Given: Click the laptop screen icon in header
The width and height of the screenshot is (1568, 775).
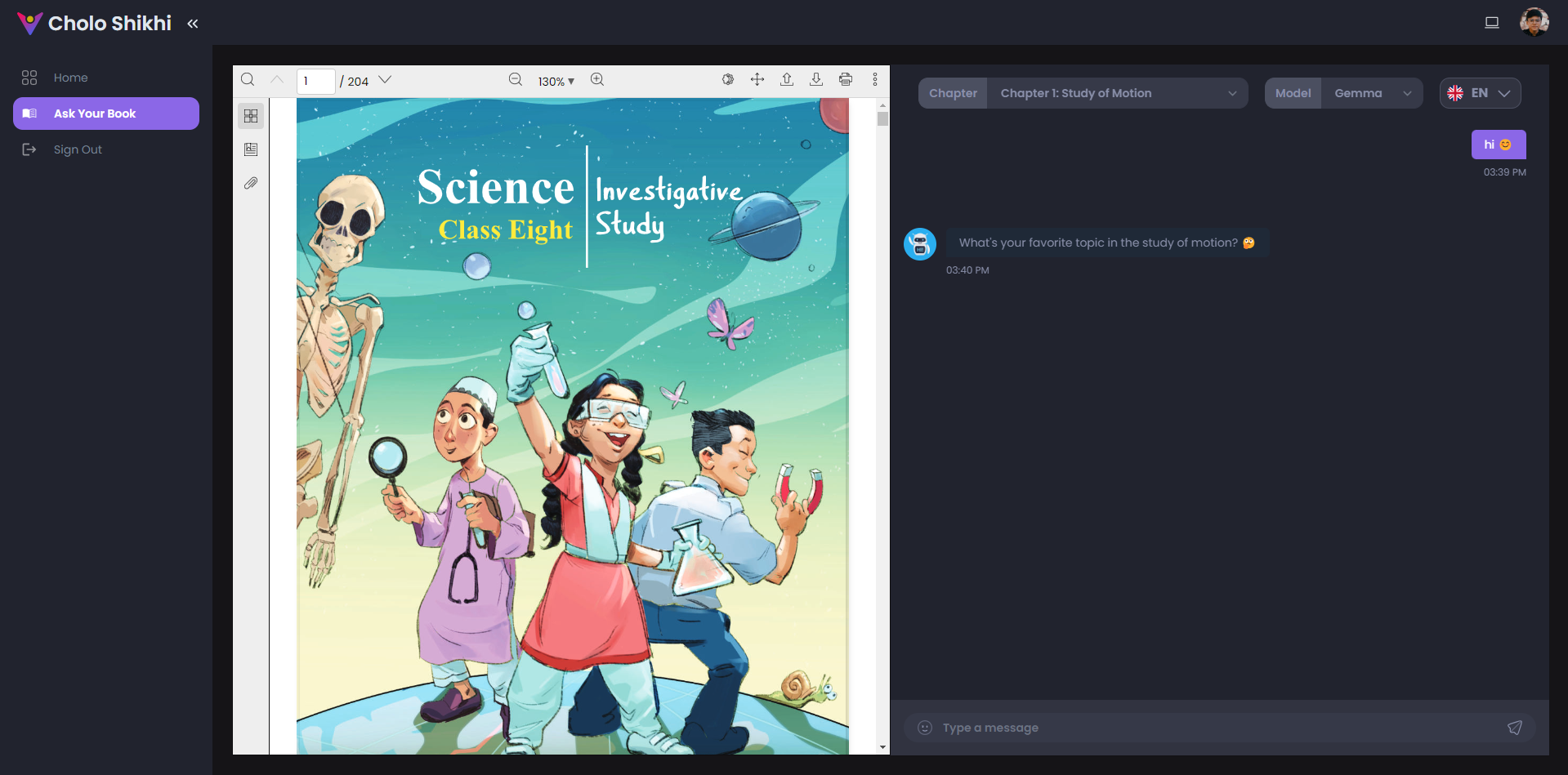Looking at the screenshot, I should 1492,23.
